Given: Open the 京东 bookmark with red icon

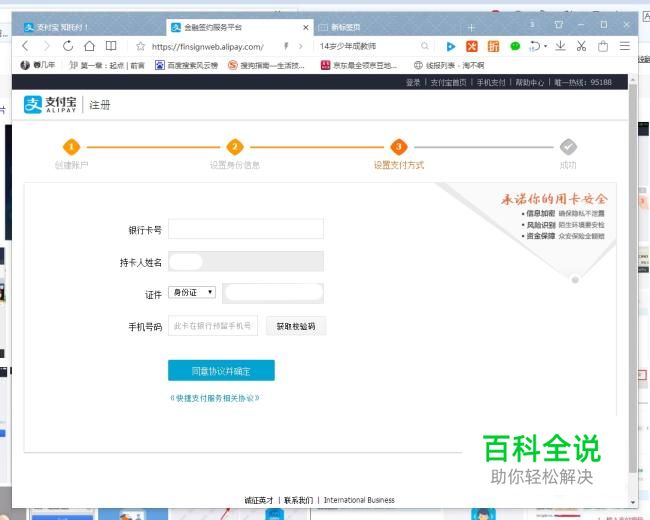Looking at the screenshot, I should [x=359, y=65].
